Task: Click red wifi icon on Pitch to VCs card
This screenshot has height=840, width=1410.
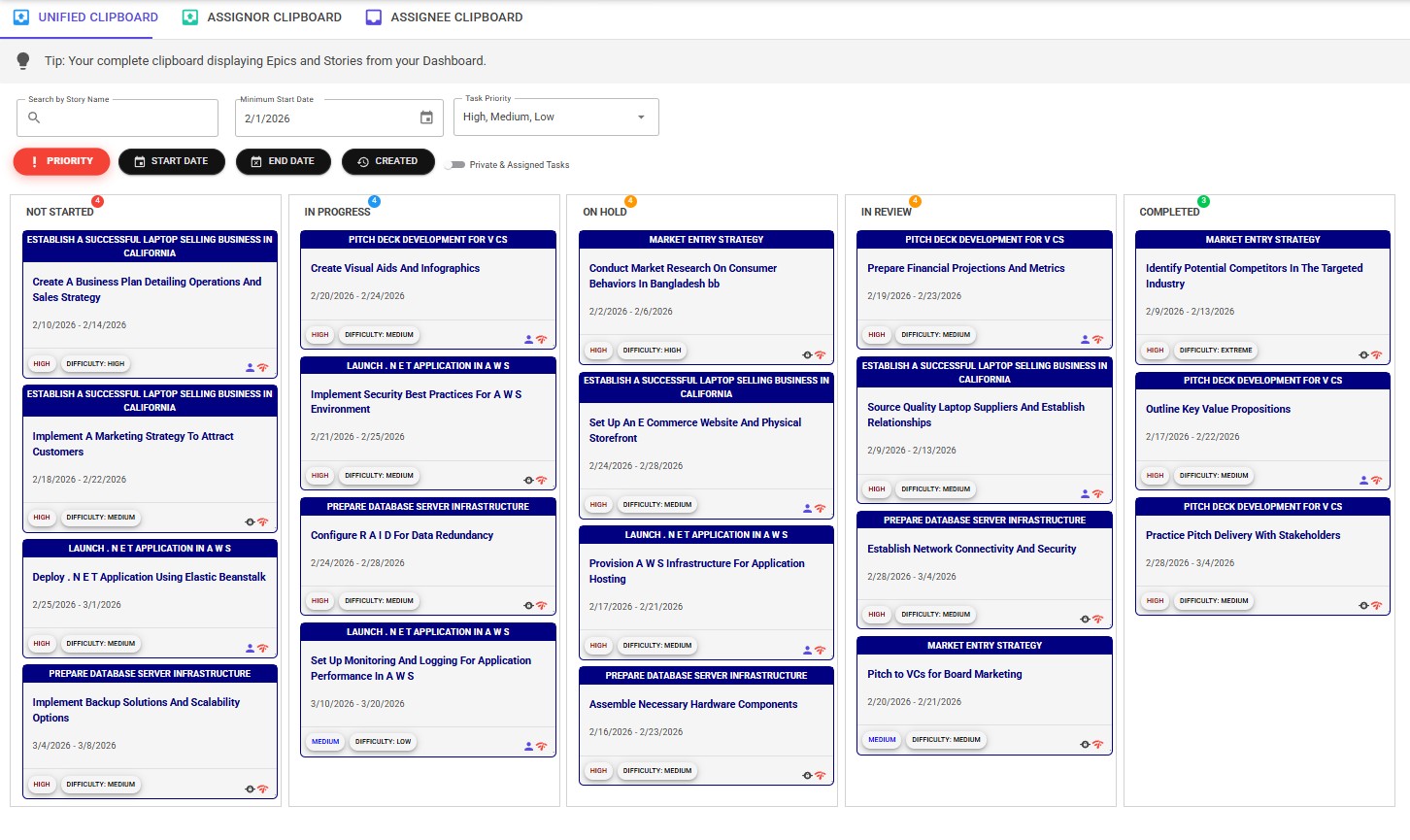Action: tap(1097, 745)
